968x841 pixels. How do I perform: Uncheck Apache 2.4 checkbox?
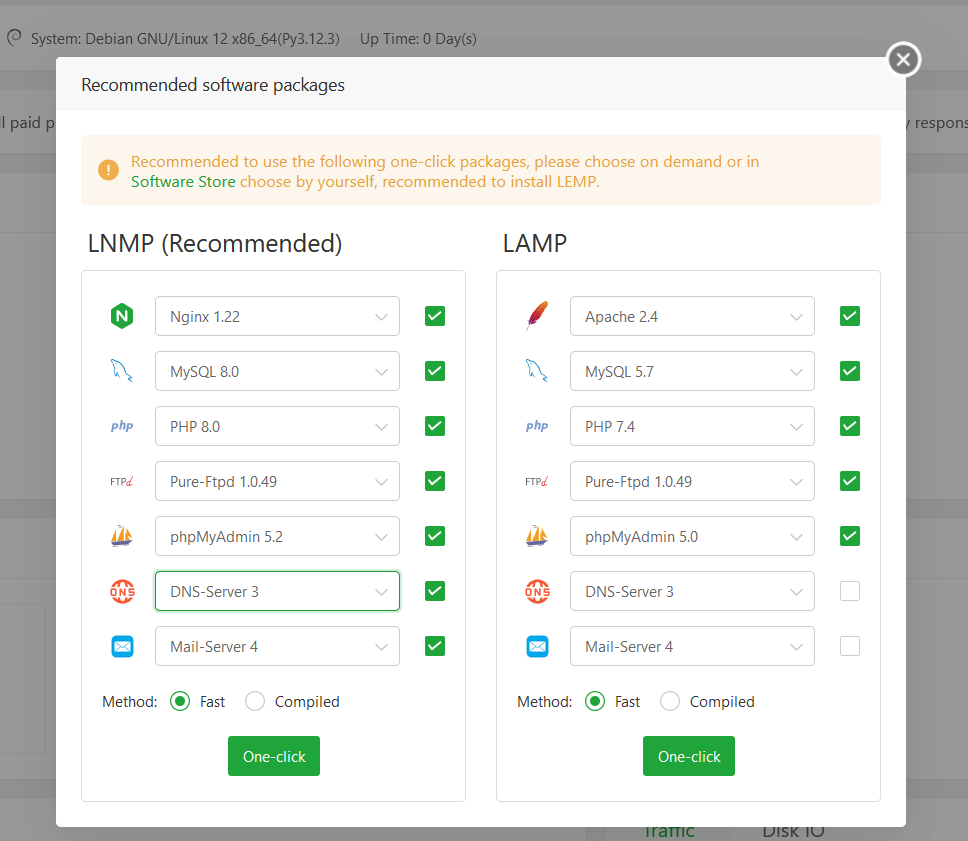coord(849,316)
